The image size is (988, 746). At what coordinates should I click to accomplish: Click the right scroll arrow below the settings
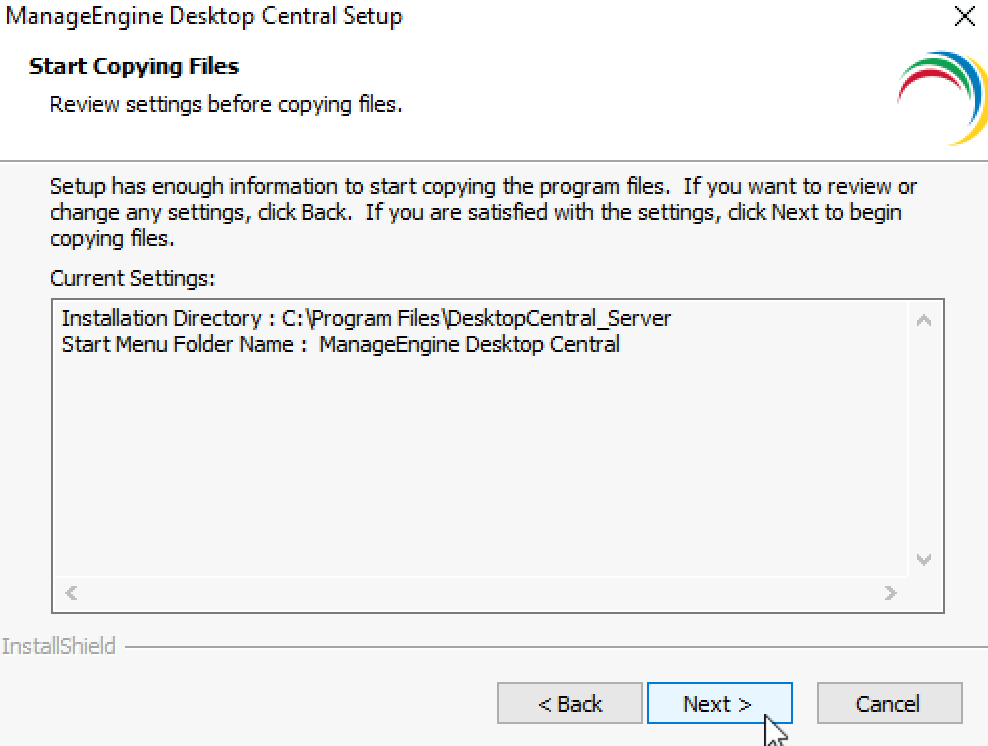point(890,592)
